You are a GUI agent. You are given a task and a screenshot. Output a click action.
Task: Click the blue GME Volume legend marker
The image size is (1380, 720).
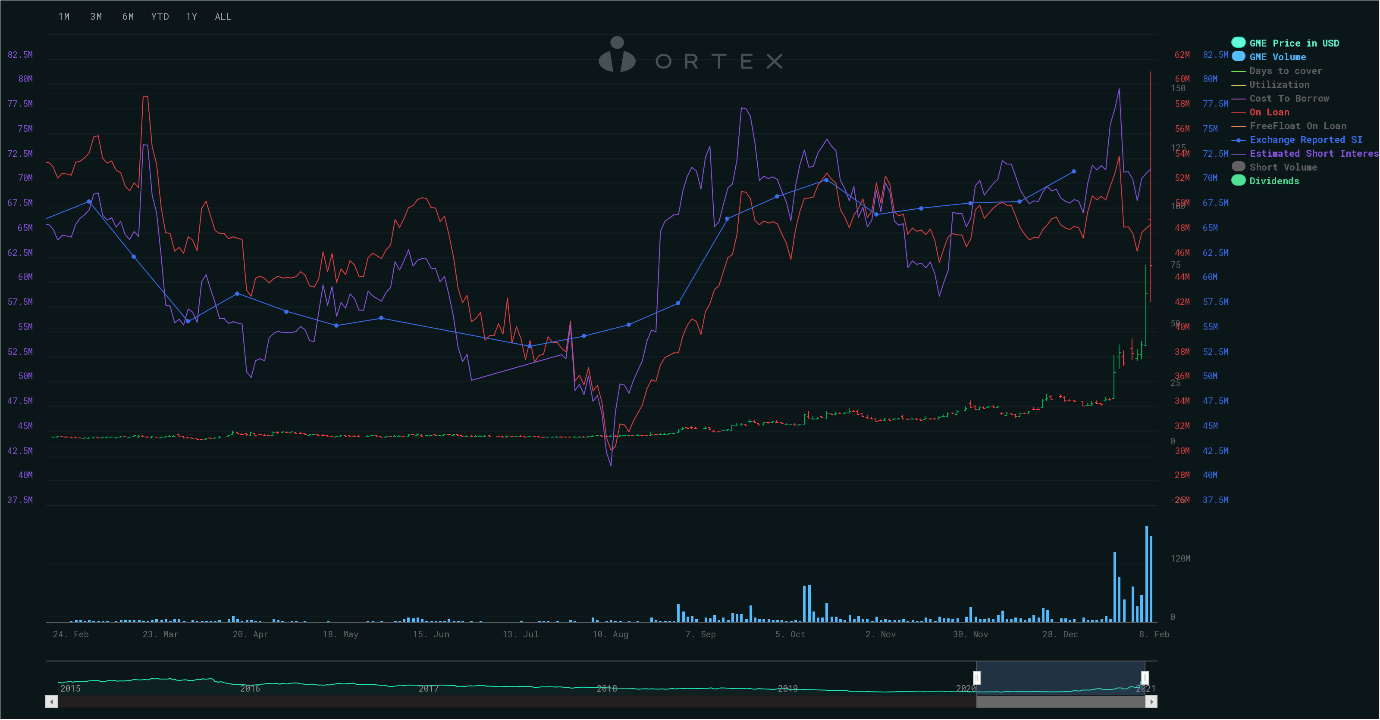point(1238,57)
